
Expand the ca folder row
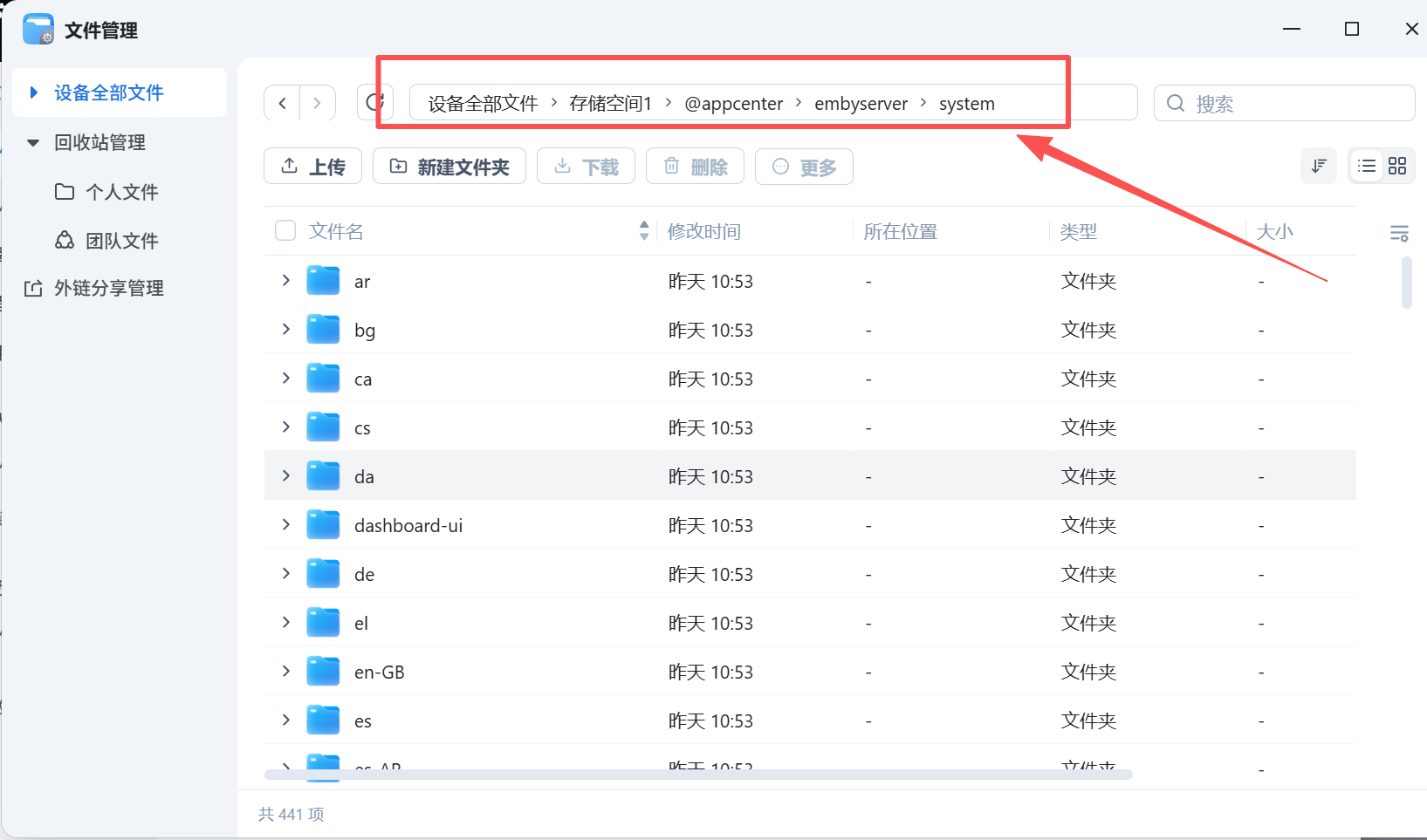pos(286,378)
